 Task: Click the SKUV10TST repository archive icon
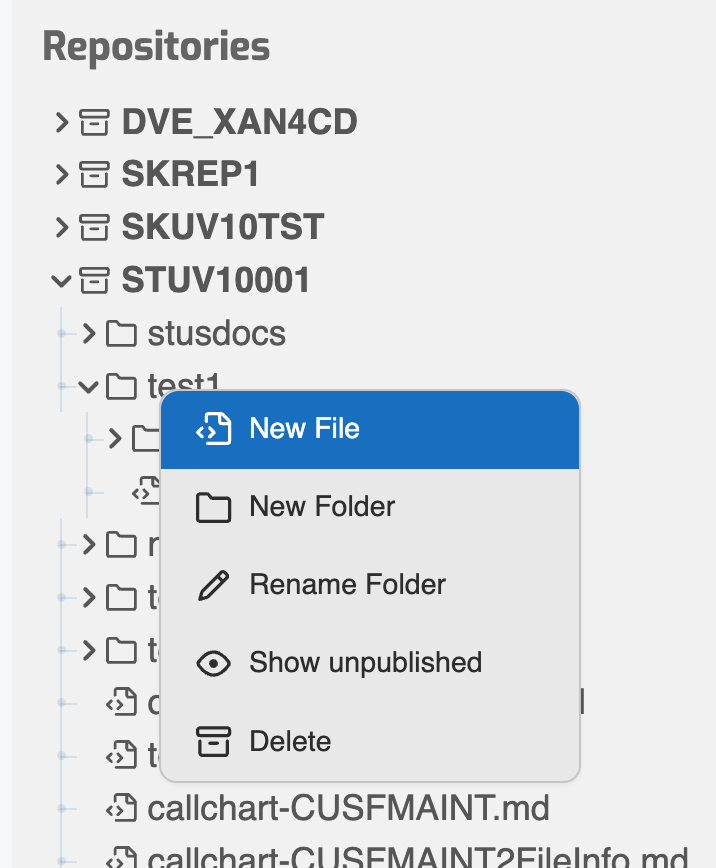pyautogui.click(x=95, y=227)
